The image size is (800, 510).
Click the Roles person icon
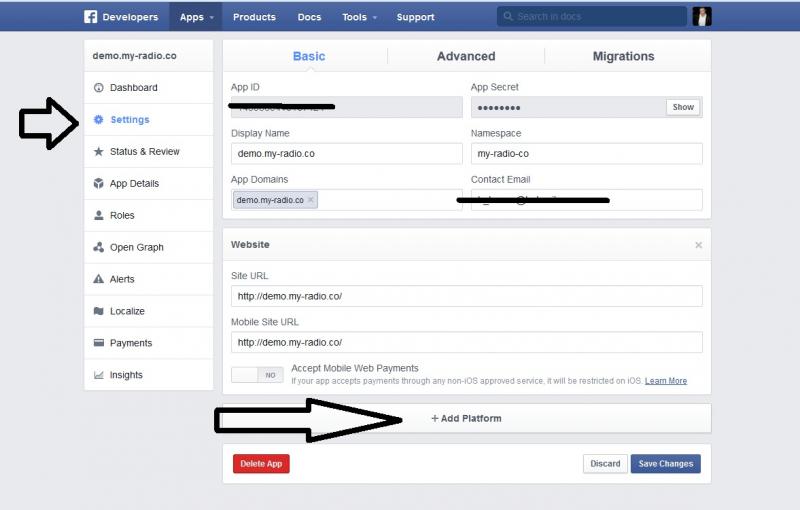point(99,216)
